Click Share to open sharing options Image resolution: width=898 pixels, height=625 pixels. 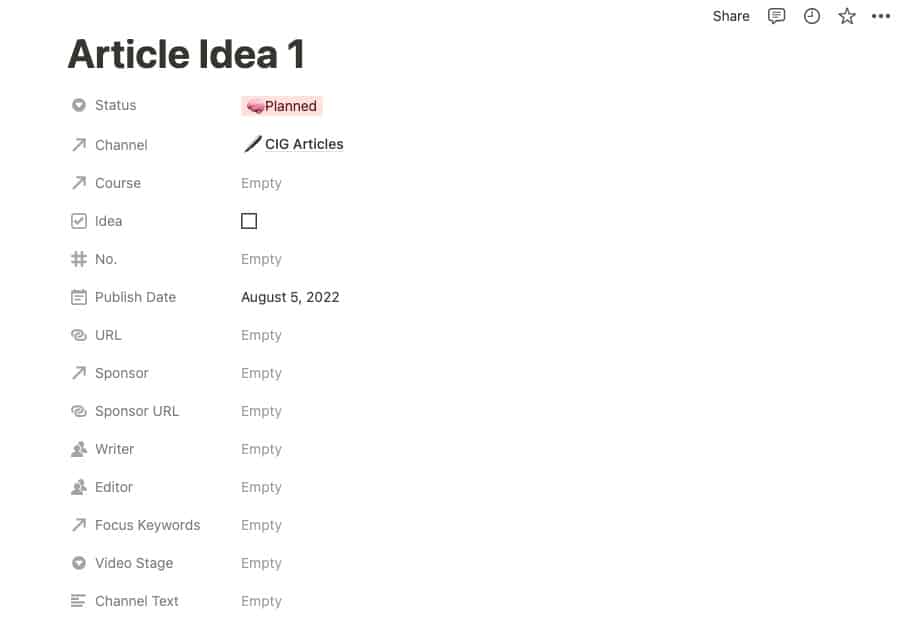click(x=730, y=15)
